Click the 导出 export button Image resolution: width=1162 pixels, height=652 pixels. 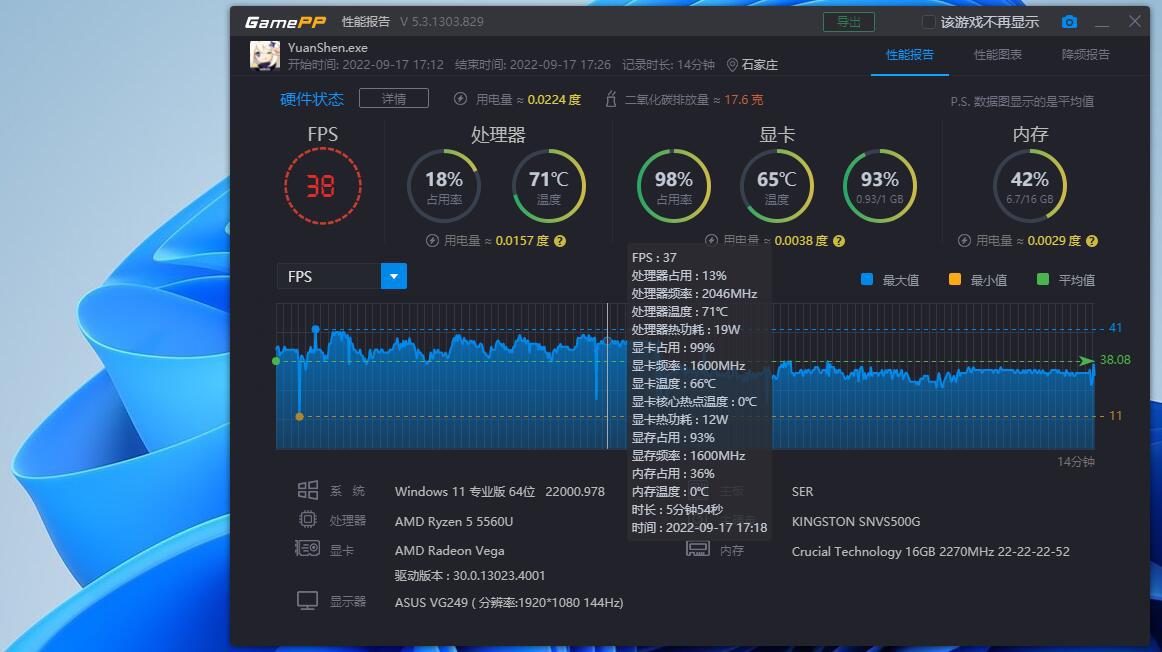(848, 21)
